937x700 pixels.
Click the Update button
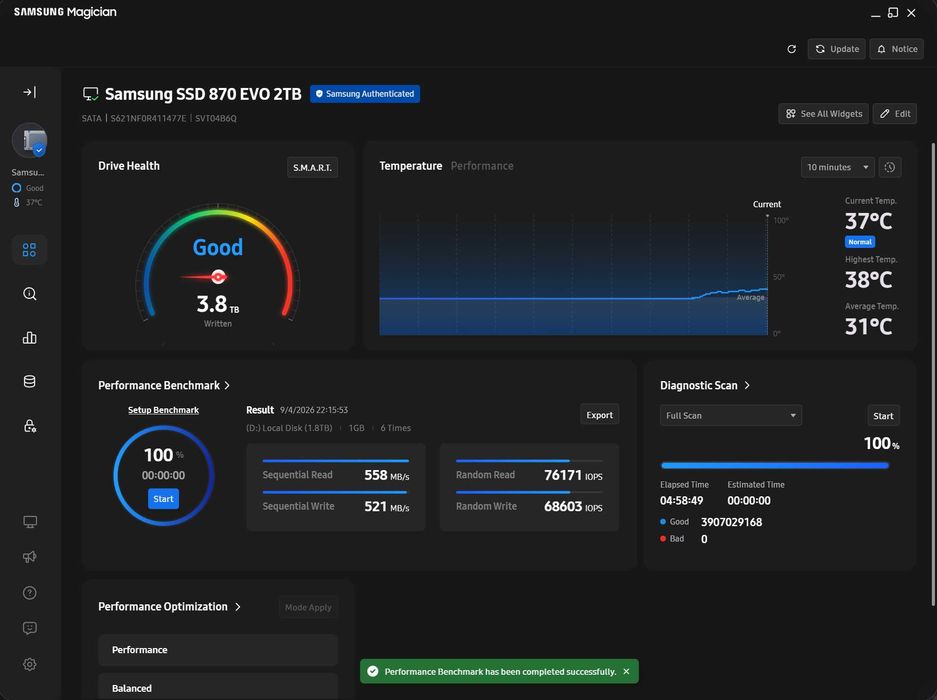coord(837,49)
